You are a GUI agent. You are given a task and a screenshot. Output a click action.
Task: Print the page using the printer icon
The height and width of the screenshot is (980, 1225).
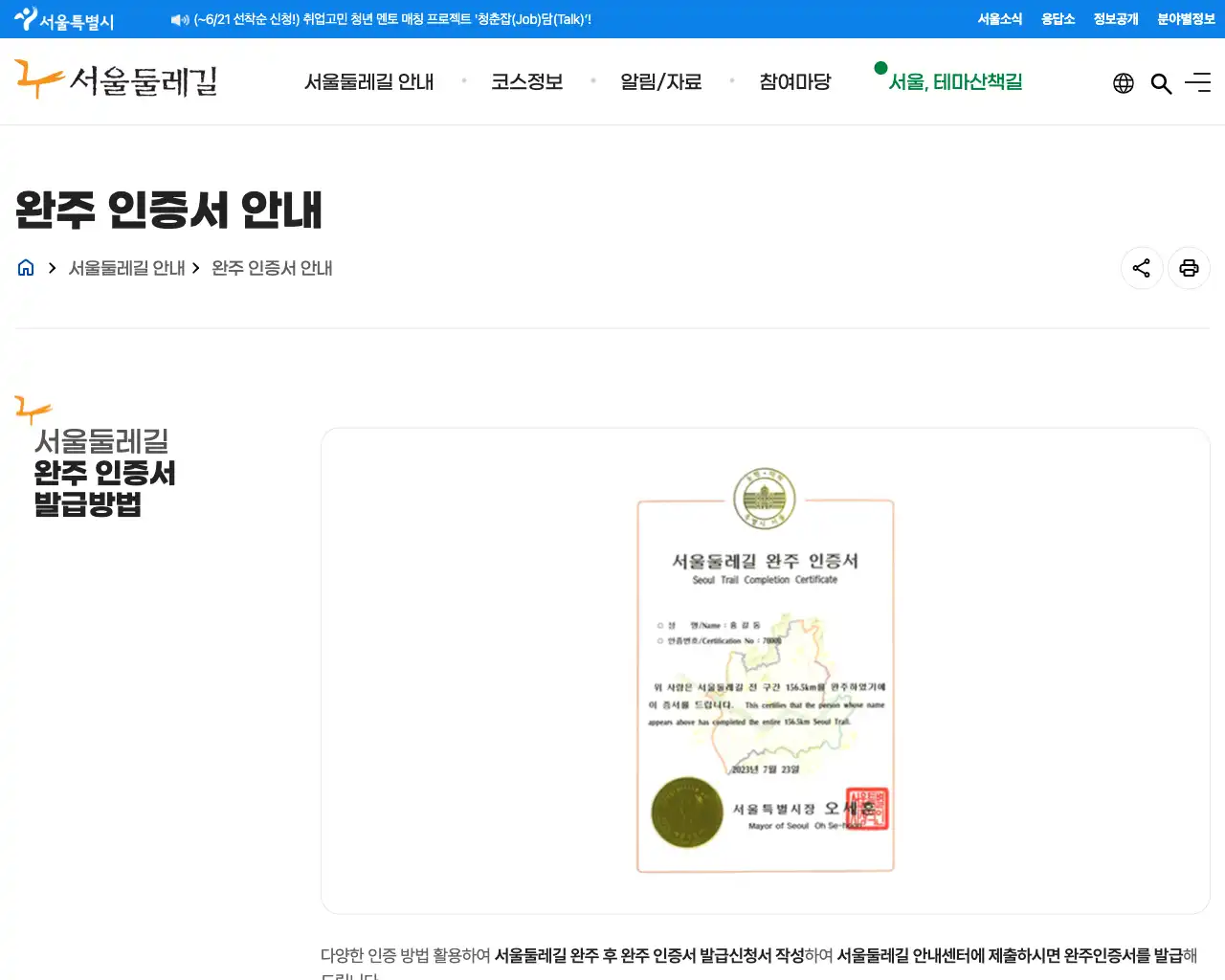click(x=1189, y=268)
